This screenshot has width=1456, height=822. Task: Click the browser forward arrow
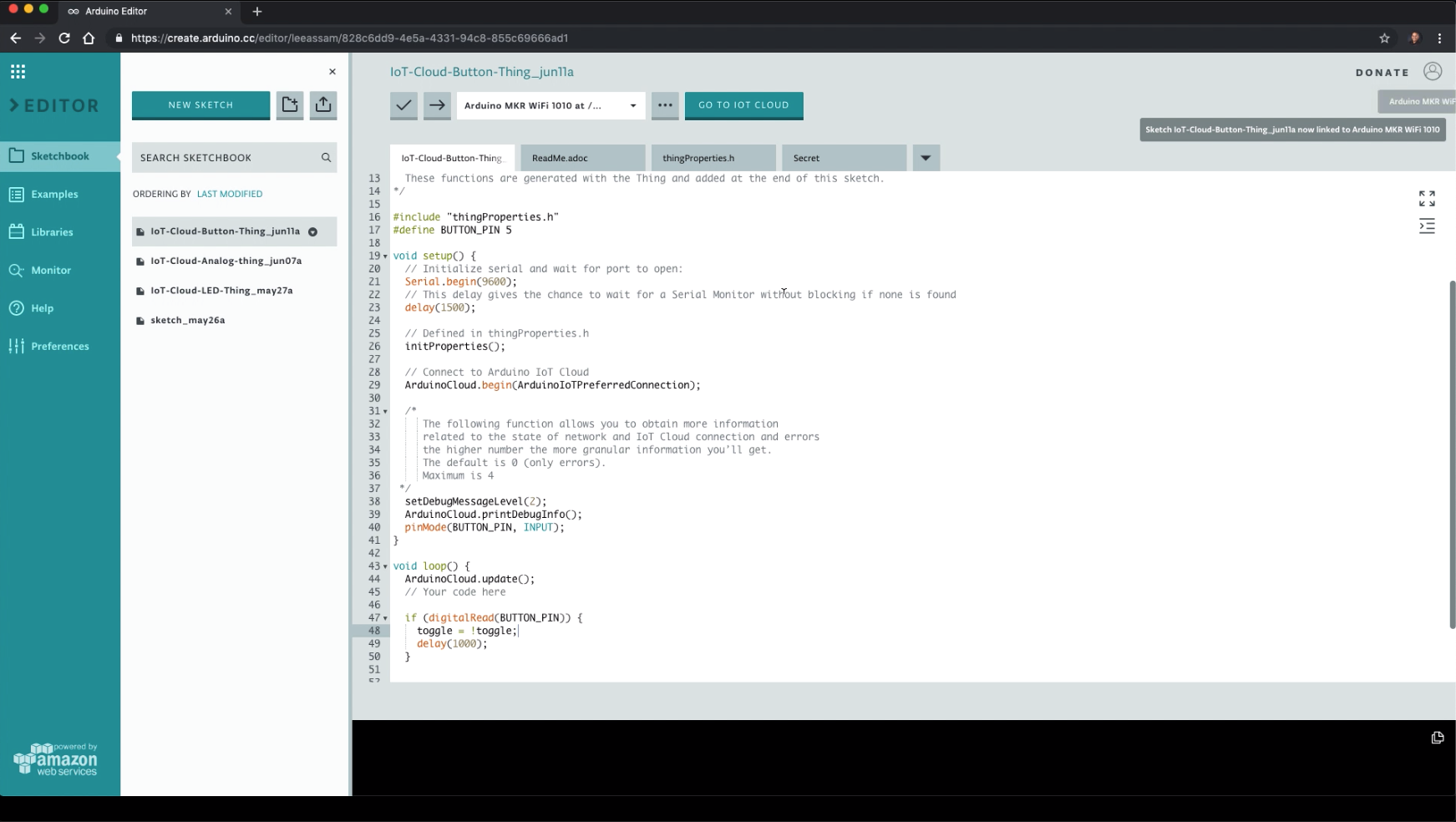[x=40, y=38]
